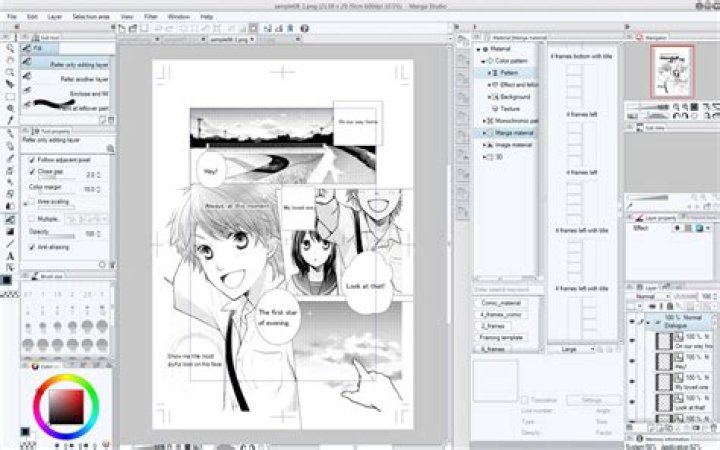Toggle Anti-aliasing checkbox
The image size is (720, 450).
tap(32, 247)
